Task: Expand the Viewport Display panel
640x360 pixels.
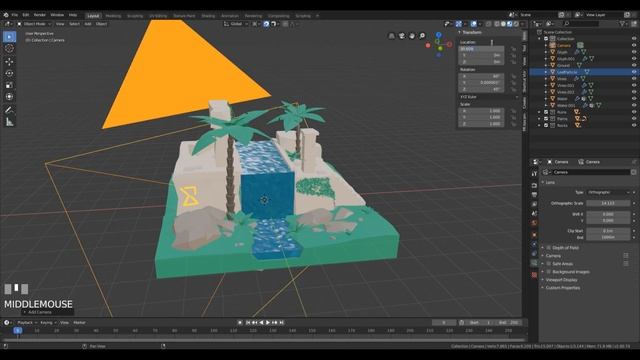Action: [561, 280]
